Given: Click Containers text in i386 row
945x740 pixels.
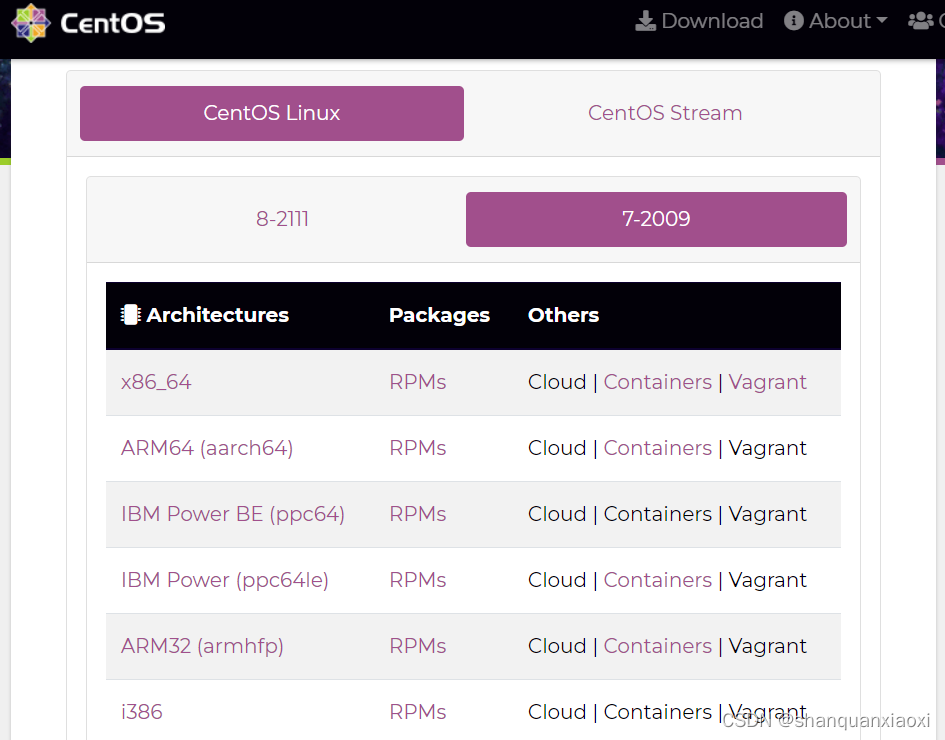Looking at the screenshot, I should (x=658, y=712).
